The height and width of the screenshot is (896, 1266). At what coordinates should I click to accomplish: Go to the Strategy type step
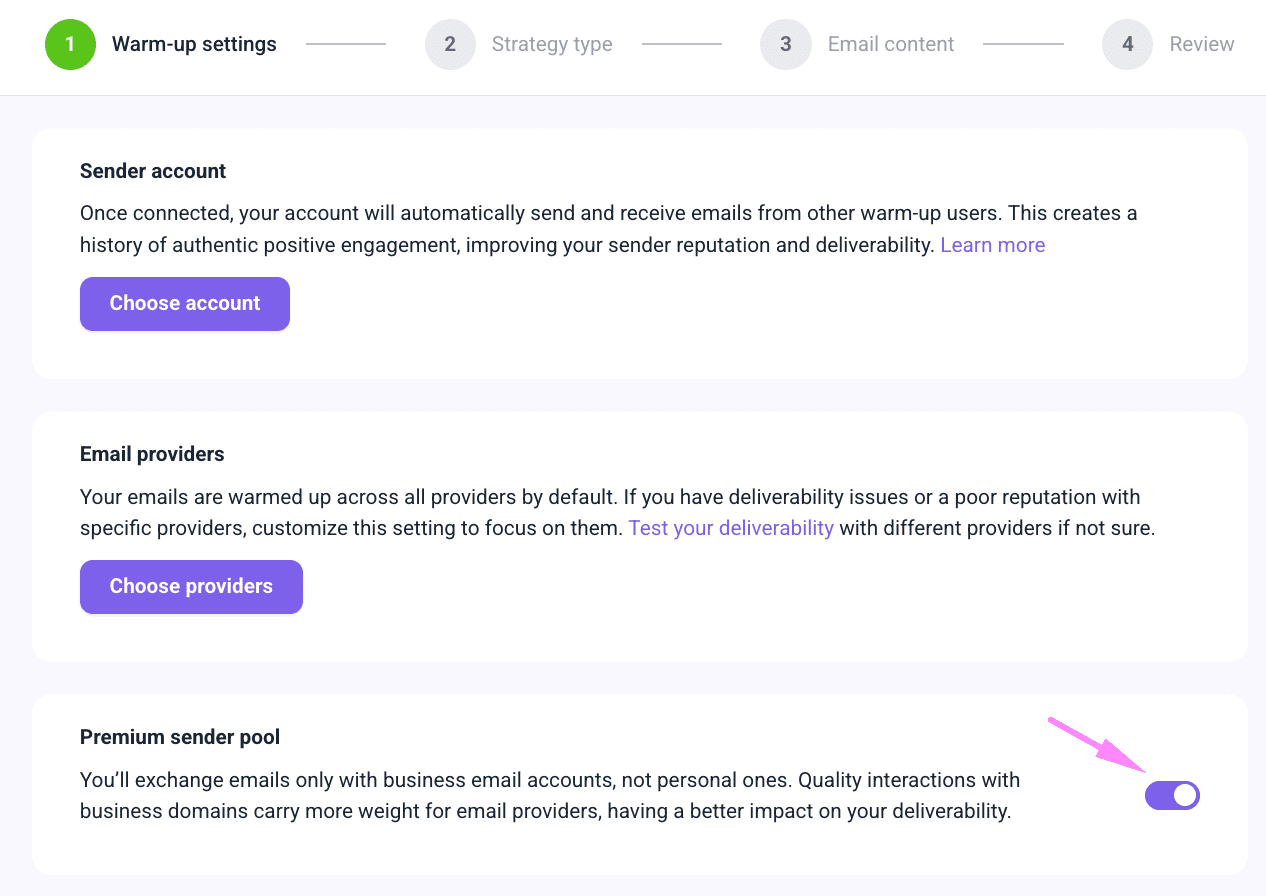[552, 44]
